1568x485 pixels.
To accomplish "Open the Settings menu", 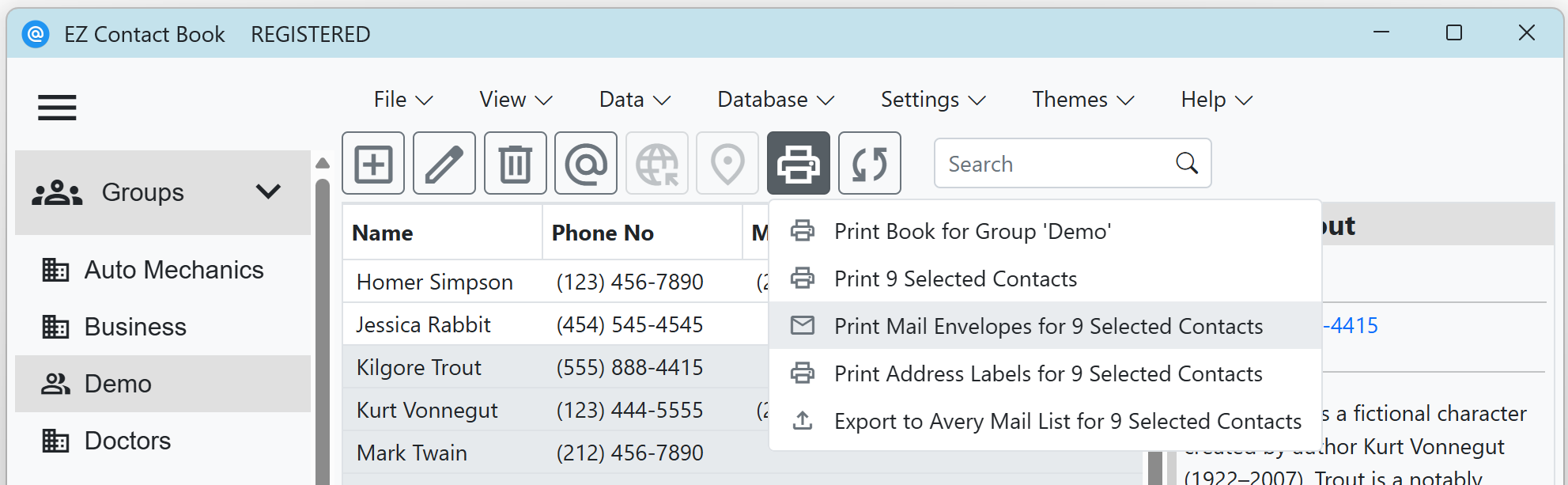I will [933, 100].
